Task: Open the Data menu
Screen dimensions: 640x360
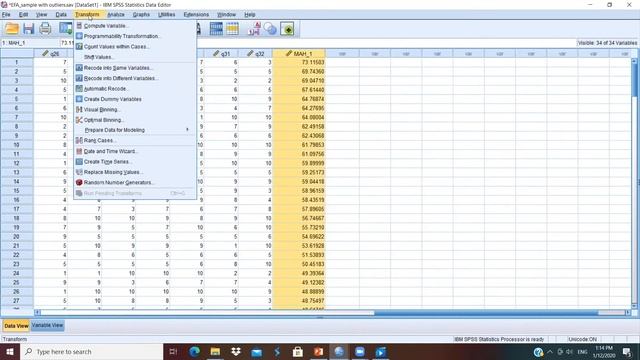Action: pos(61,14)
